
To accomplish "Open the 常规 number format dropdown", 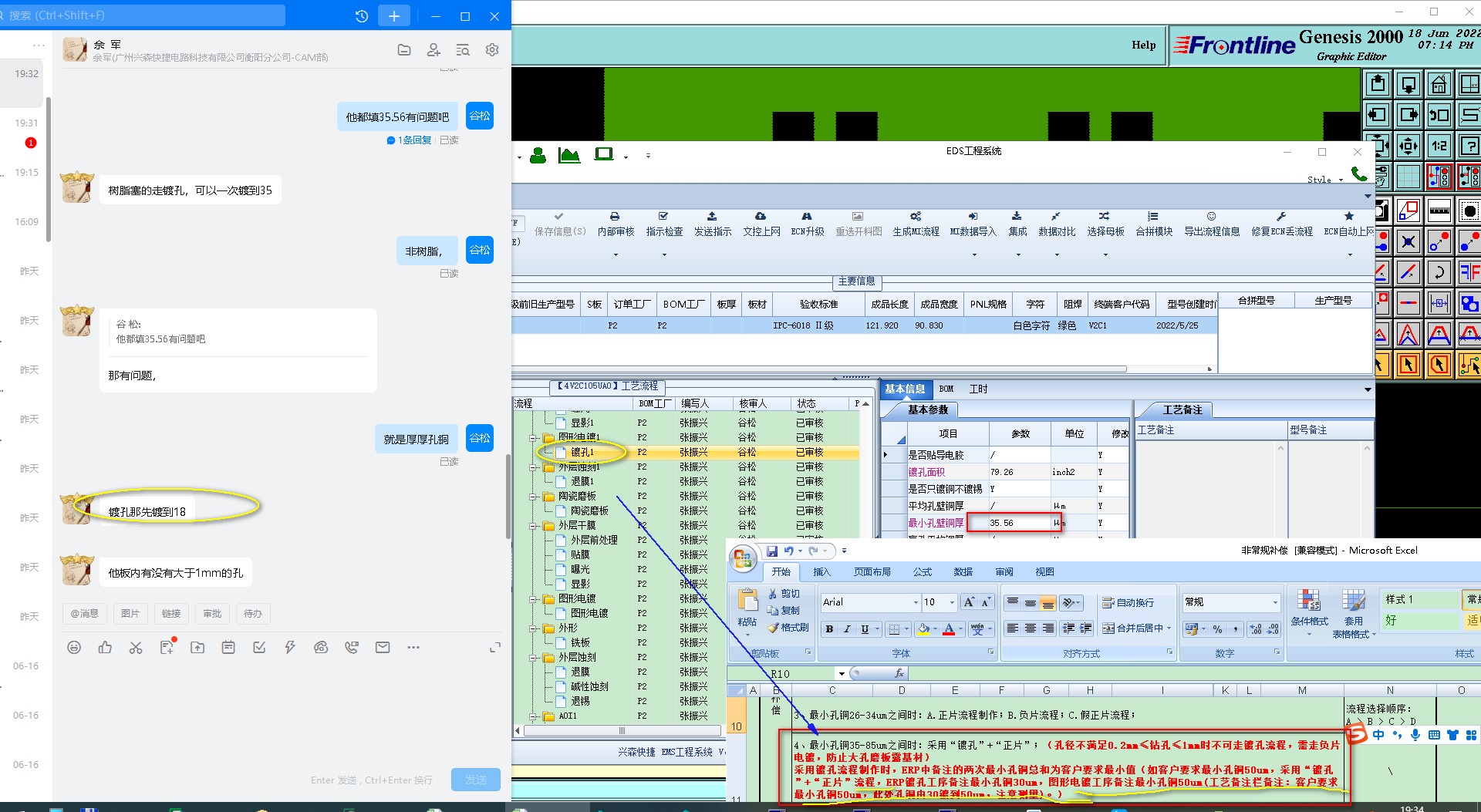I will 1274,602.
